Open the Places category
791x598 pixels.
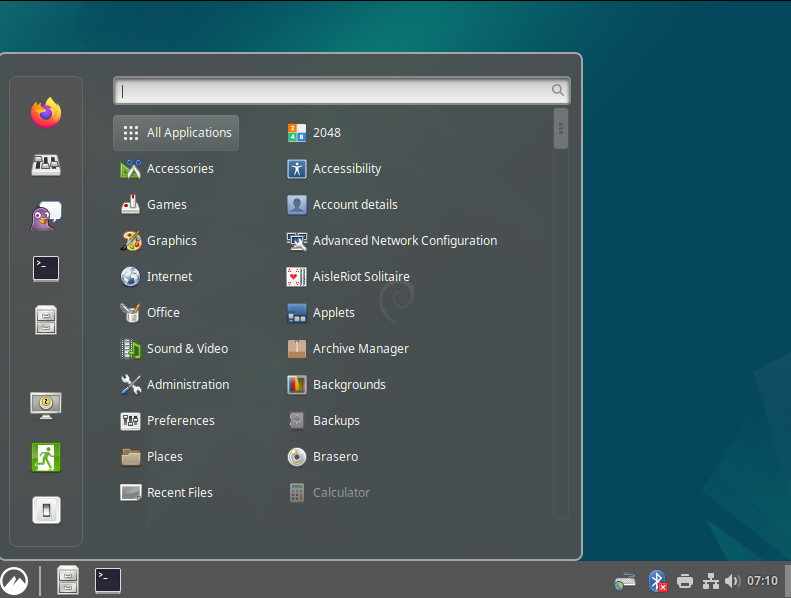click(151, 457)
